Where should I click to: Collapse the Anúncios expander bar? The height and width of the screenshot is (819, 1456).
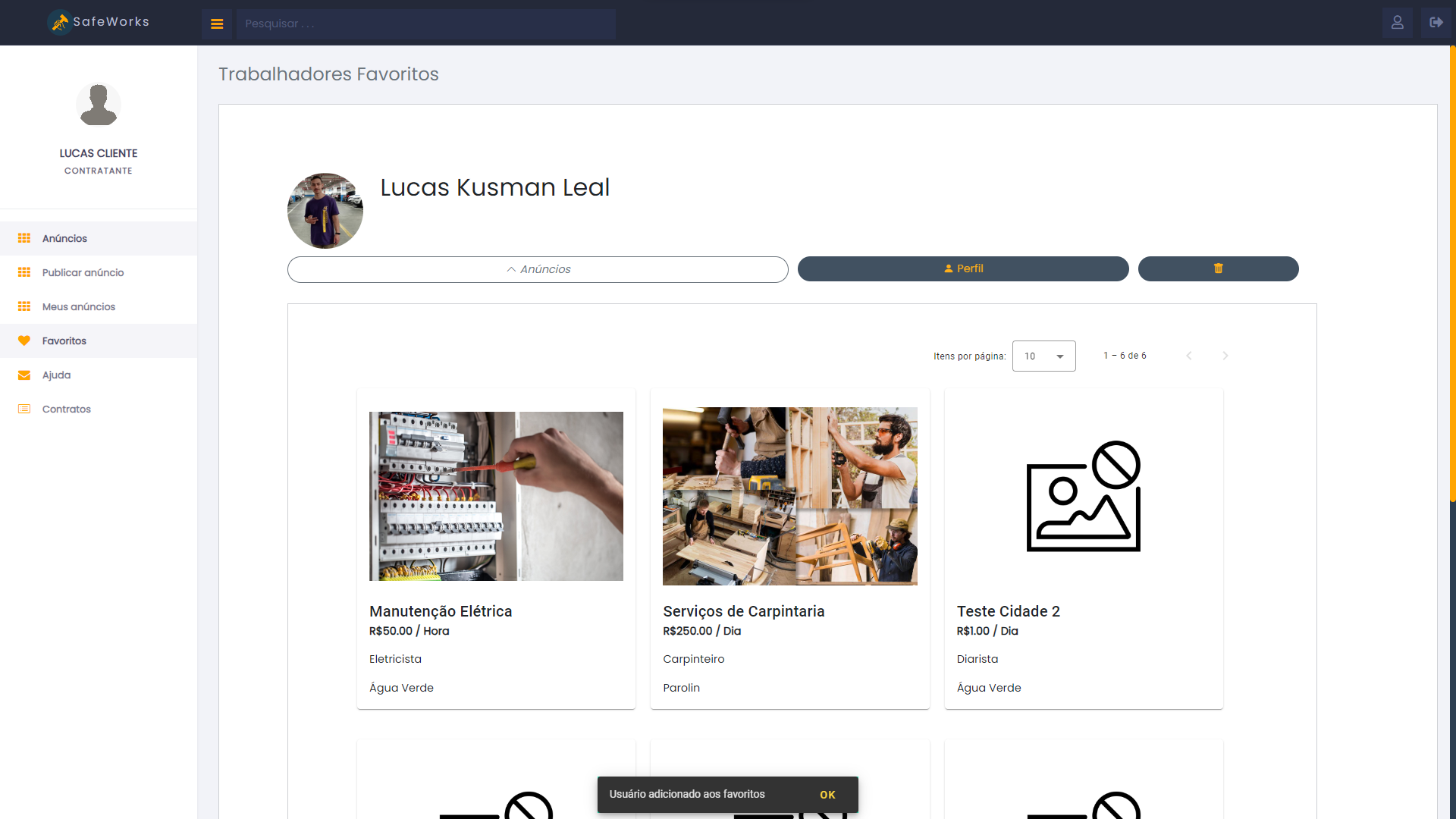pos(538,269)
